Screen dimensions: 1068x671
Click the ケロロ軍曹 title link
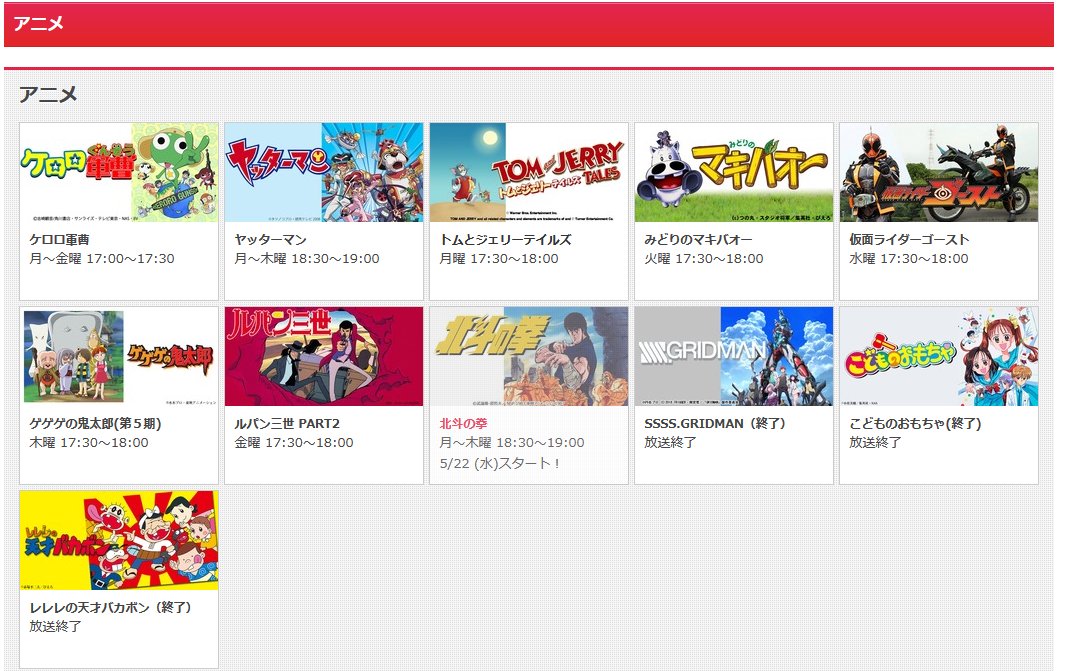point(59,240)
